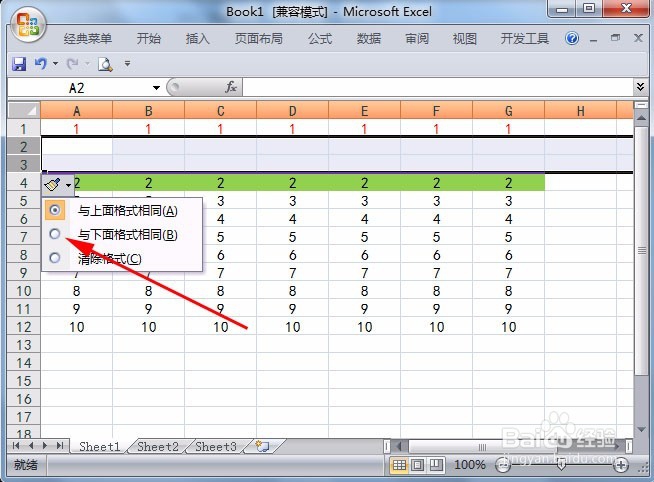Switch to Sheet2 tab
The width and height of the screenshot is (654, 482).
click(158, 447)
